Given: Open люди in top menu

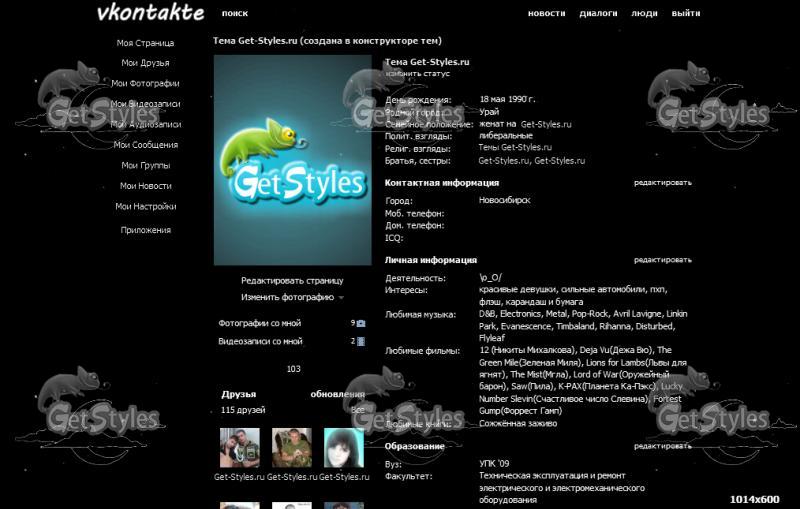Looking at the screenshot, I should pos(644,13).
